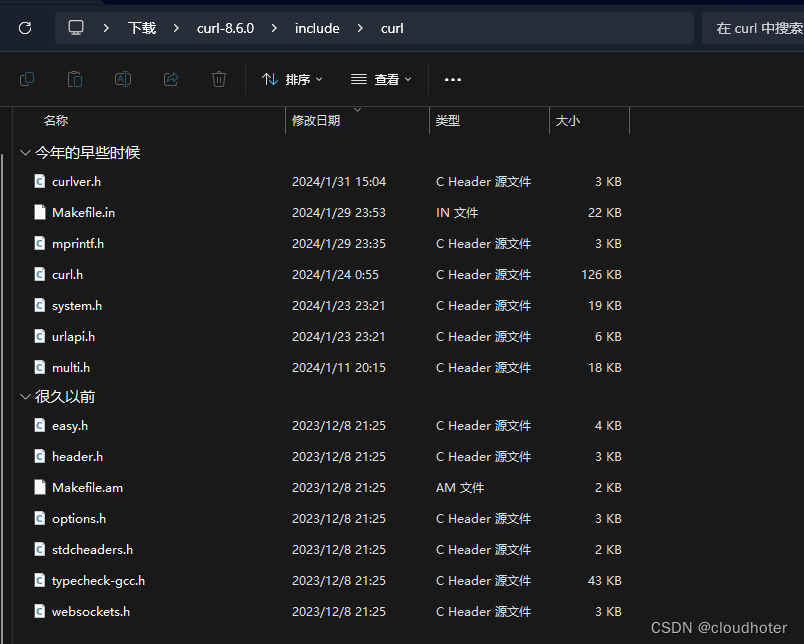Click the file icon of system.h

40,306
